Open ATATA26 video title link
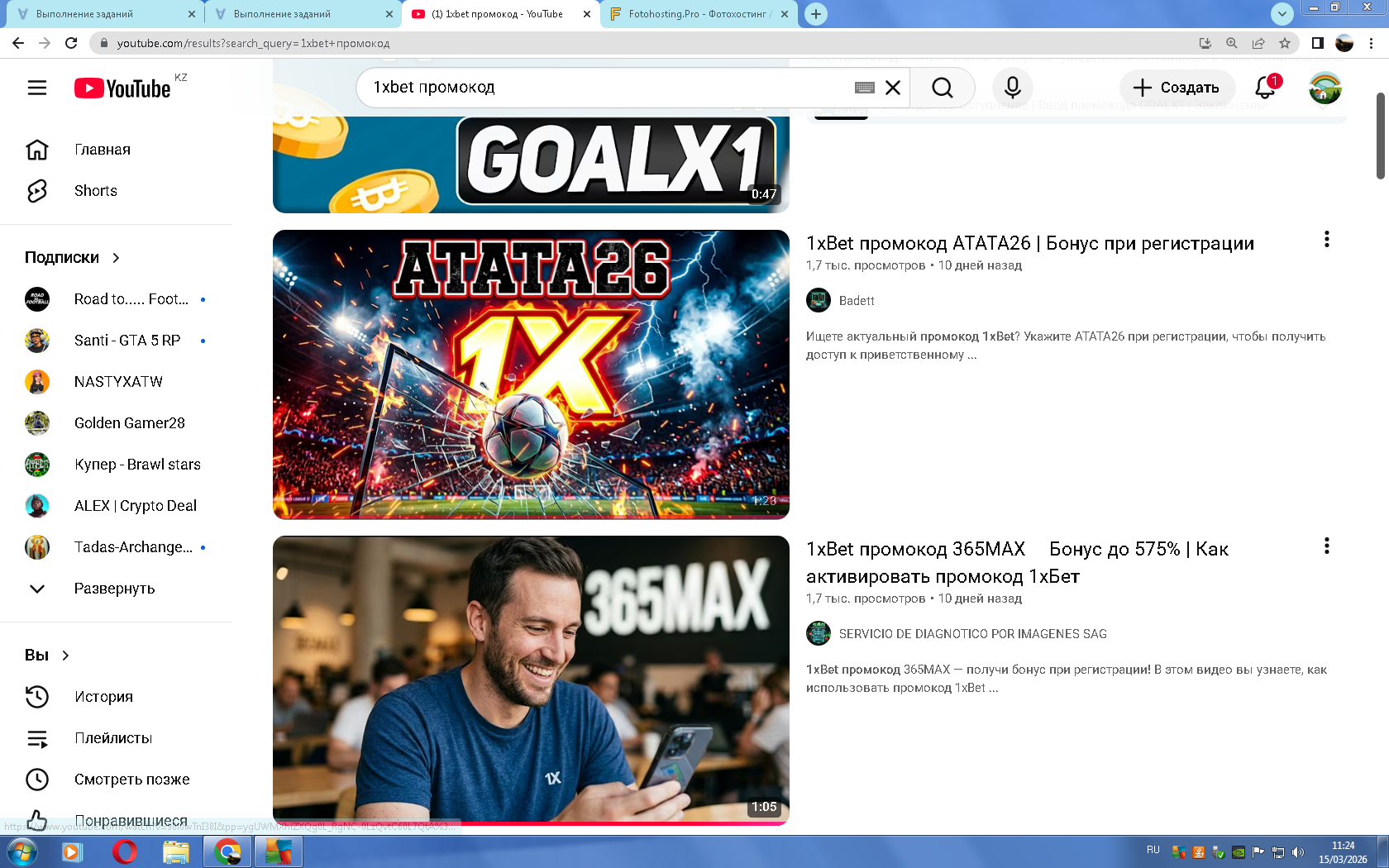 click(1030, 243)
